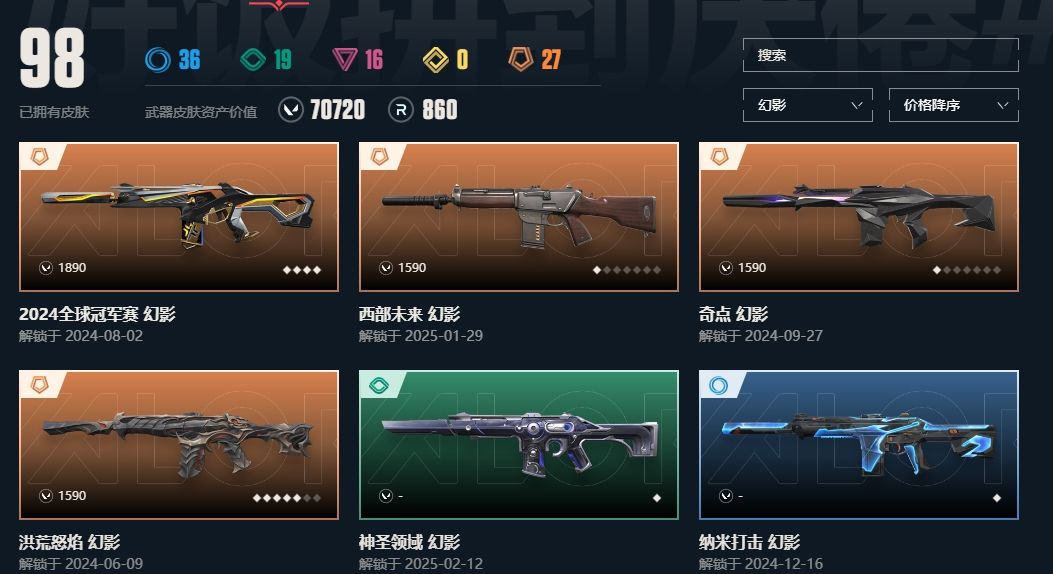
Task: Click the VP price icon on 西部未来 card
Action: [x=385, y=268]
